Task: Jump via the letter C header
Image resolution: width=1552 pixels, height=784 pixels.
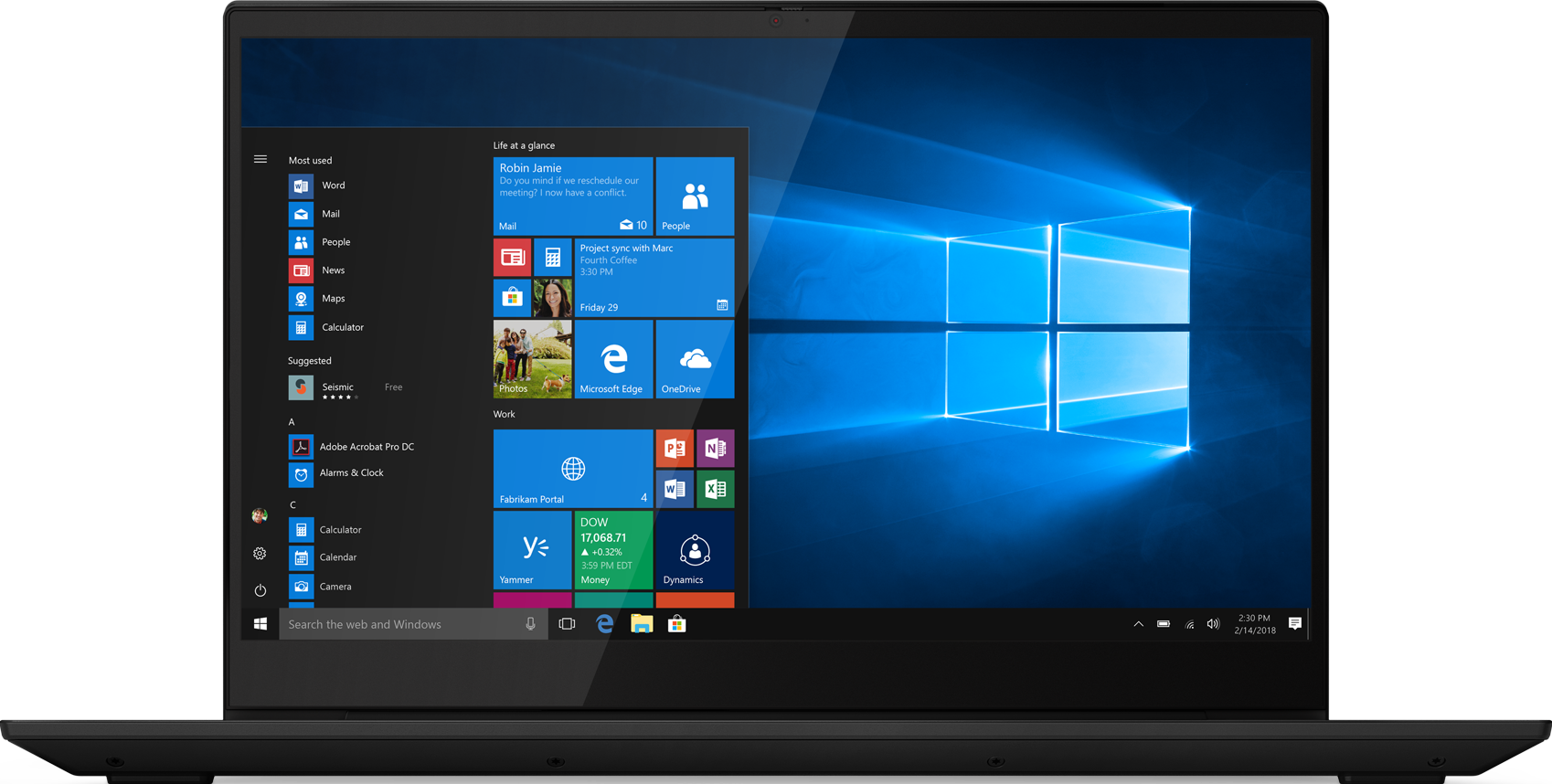Action: click(x=292, y=504)
